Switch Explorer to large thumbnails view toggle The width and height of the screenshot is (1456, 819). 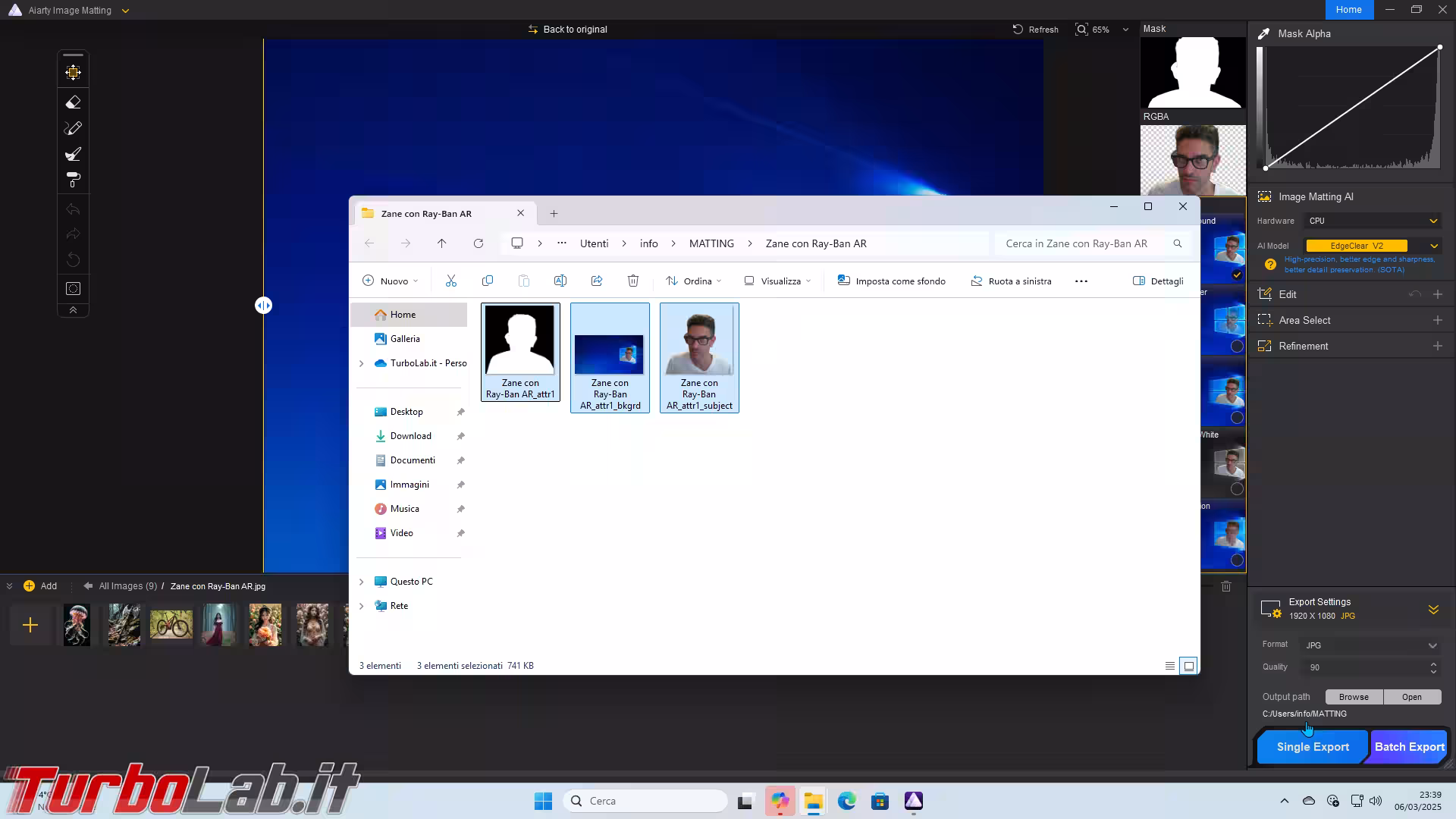1189,666
